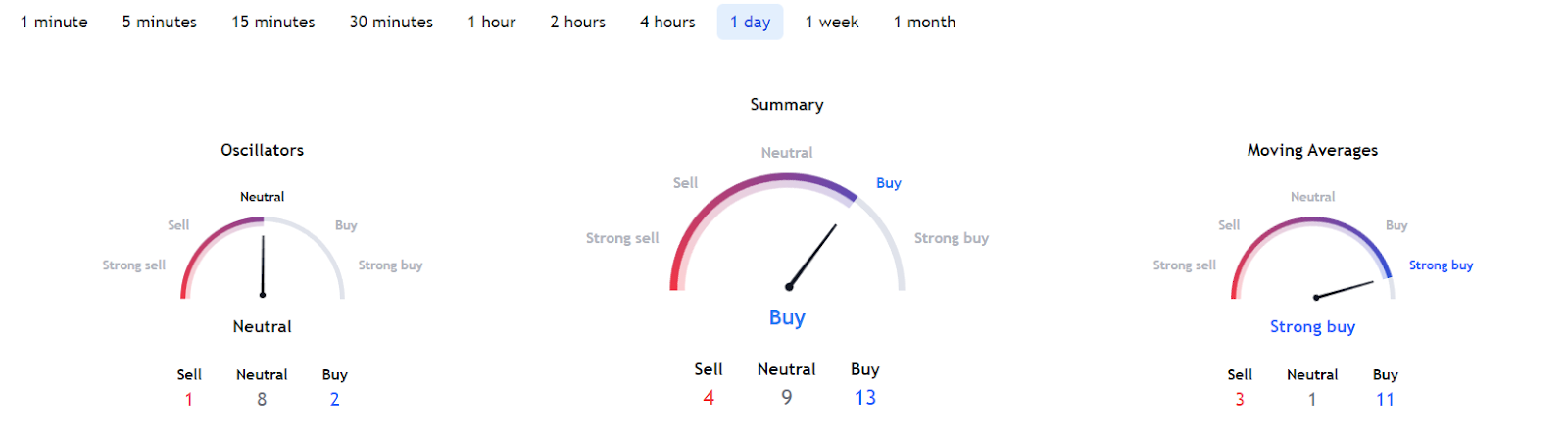The width and height of the screenshot is (1568, 433).
Task: Click the blue Buy rating under Summary
Action: tap(787, 317)
